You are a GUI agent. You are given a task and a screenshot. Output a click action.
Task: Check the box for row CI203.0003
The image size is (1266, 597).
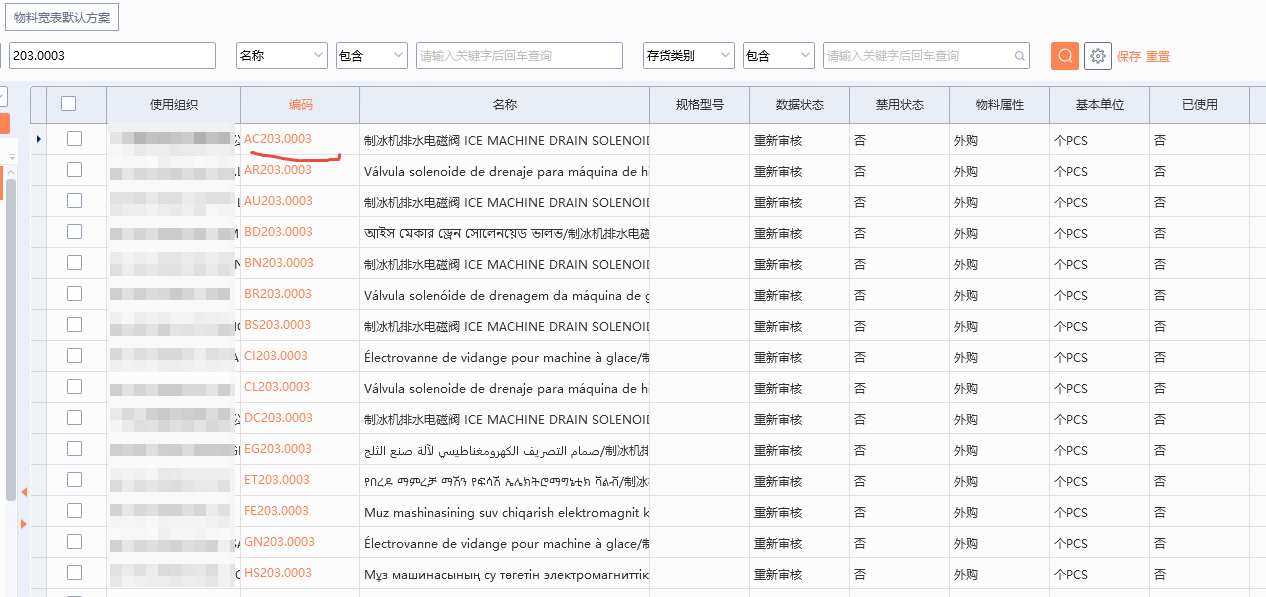[x=74, y=356]
